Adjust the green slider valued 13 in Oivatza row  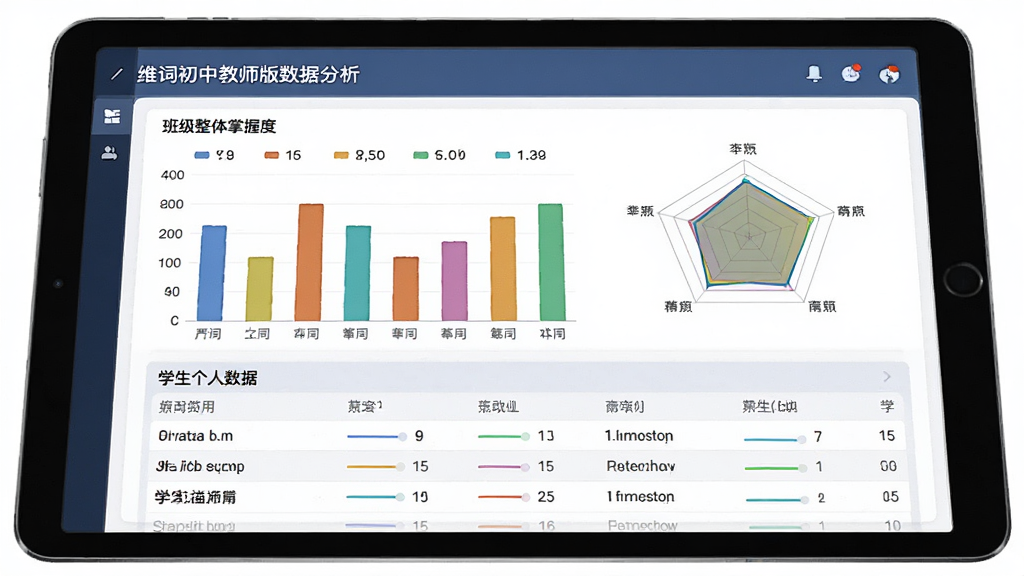[x=504, y=436]
